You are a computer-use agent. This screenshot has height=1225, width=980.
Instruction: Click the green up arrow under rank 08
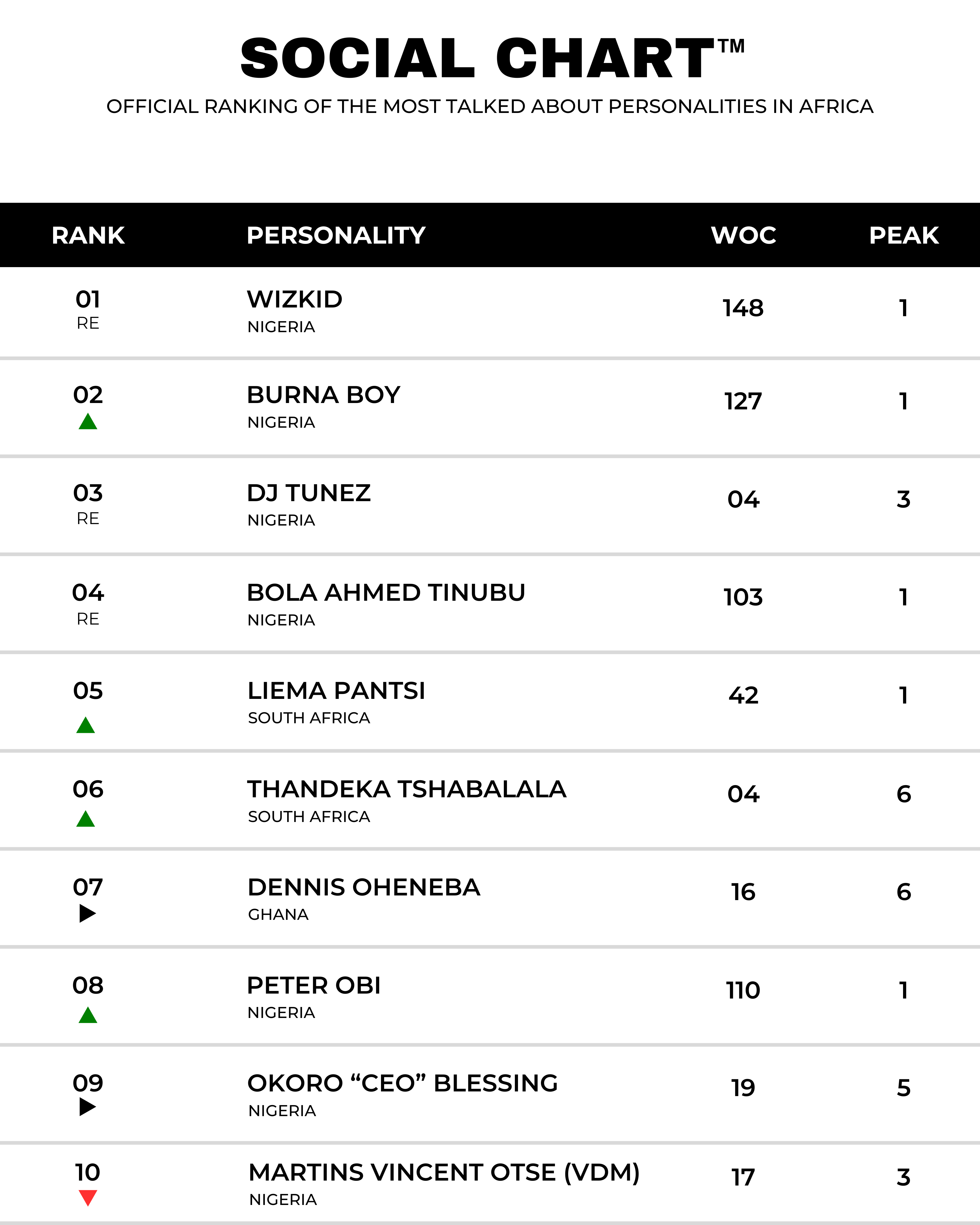pyautogui.click(x=88, y=1015)
